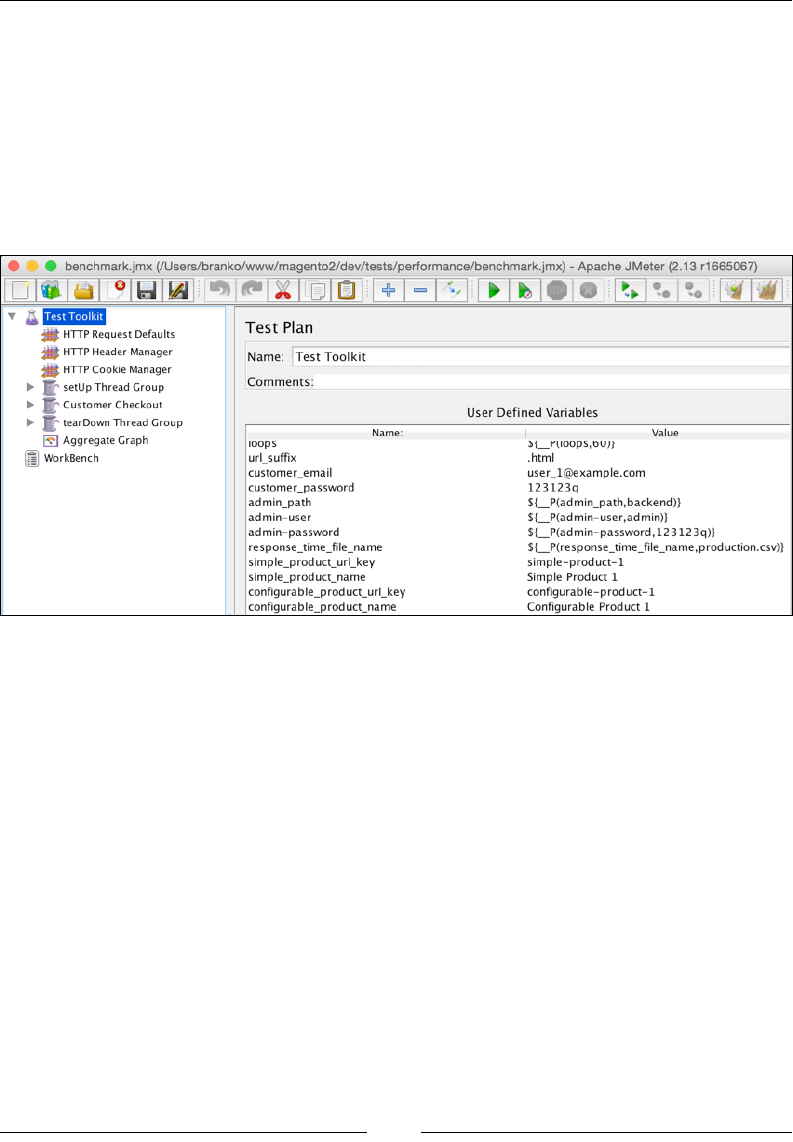The image size is (793, 1142).
Task: Click the Value column header
Action: click(x=658, y=433)
